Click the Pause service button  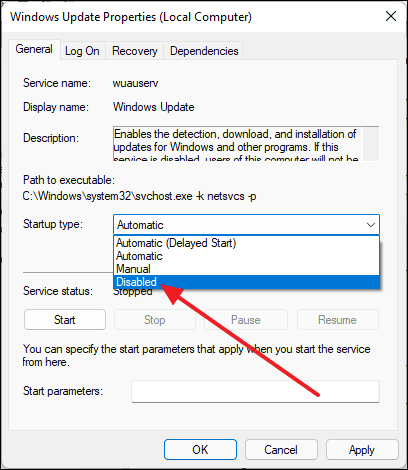pos(246,320)
